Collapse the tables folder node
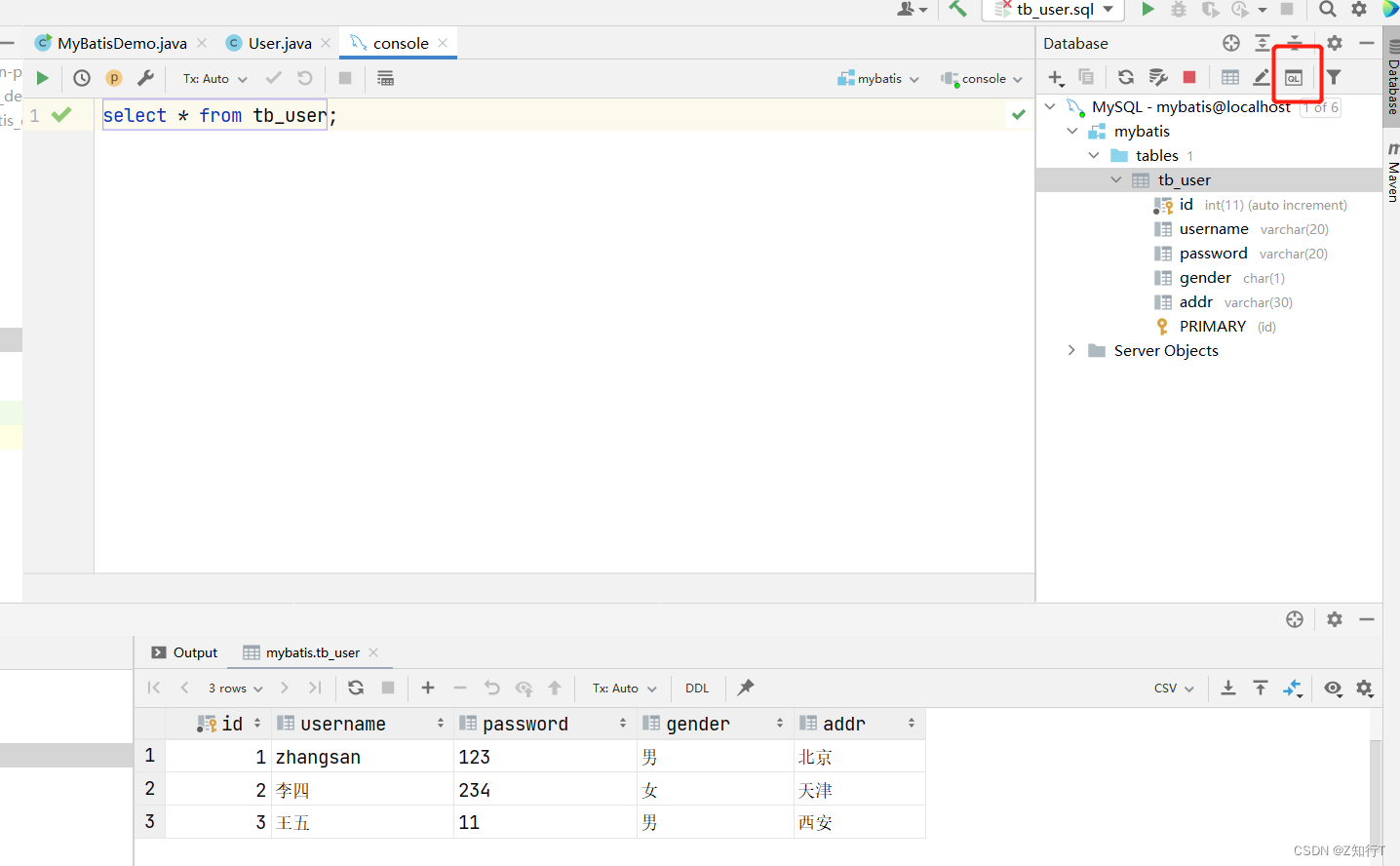 click(1094, 155)
